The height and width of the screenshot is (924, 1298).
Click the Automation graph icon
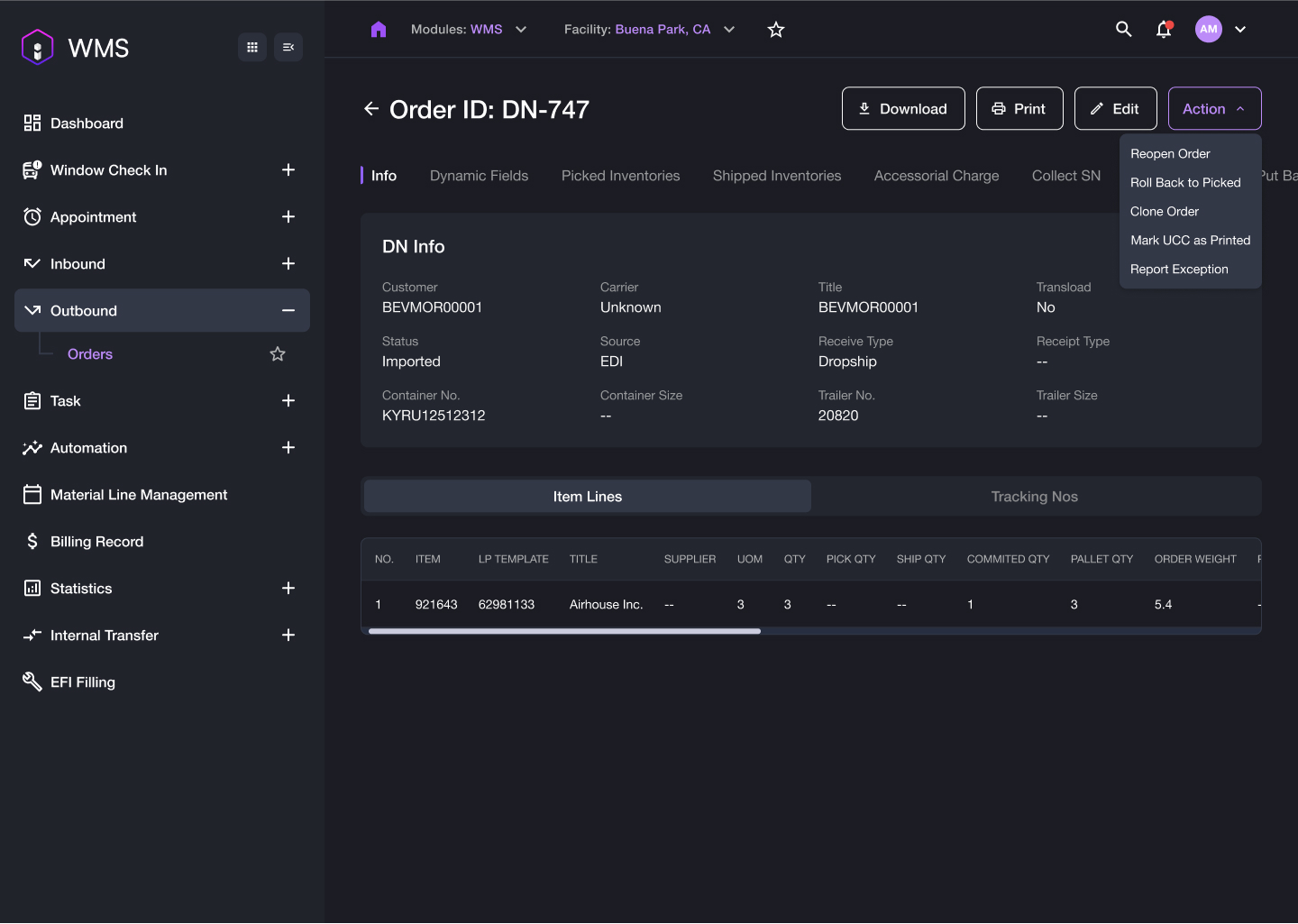point(32,447)
